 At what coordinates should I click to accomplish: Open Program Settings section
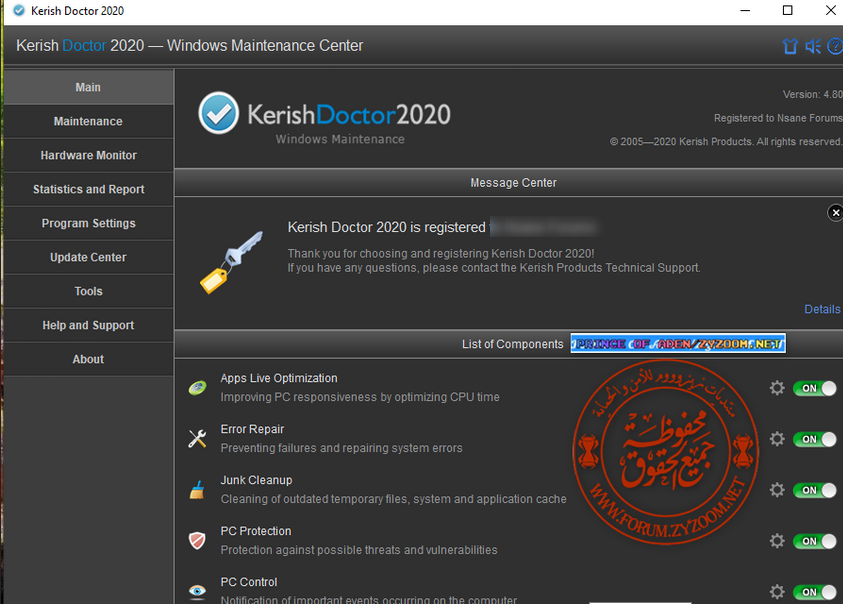click(88, 223)
